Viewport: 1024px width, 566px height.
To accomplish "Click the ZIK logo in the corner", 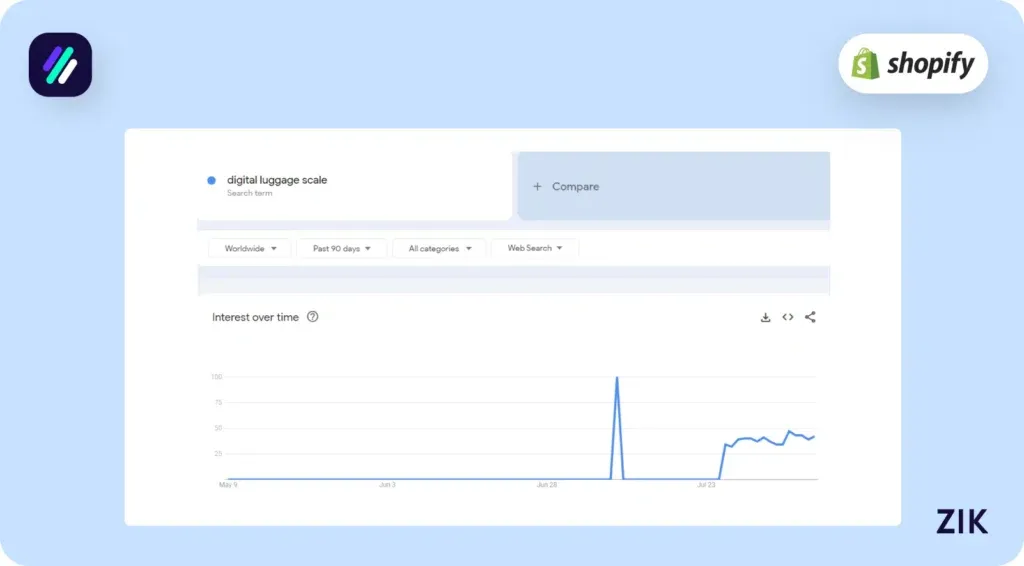I will tap(961, 521).
